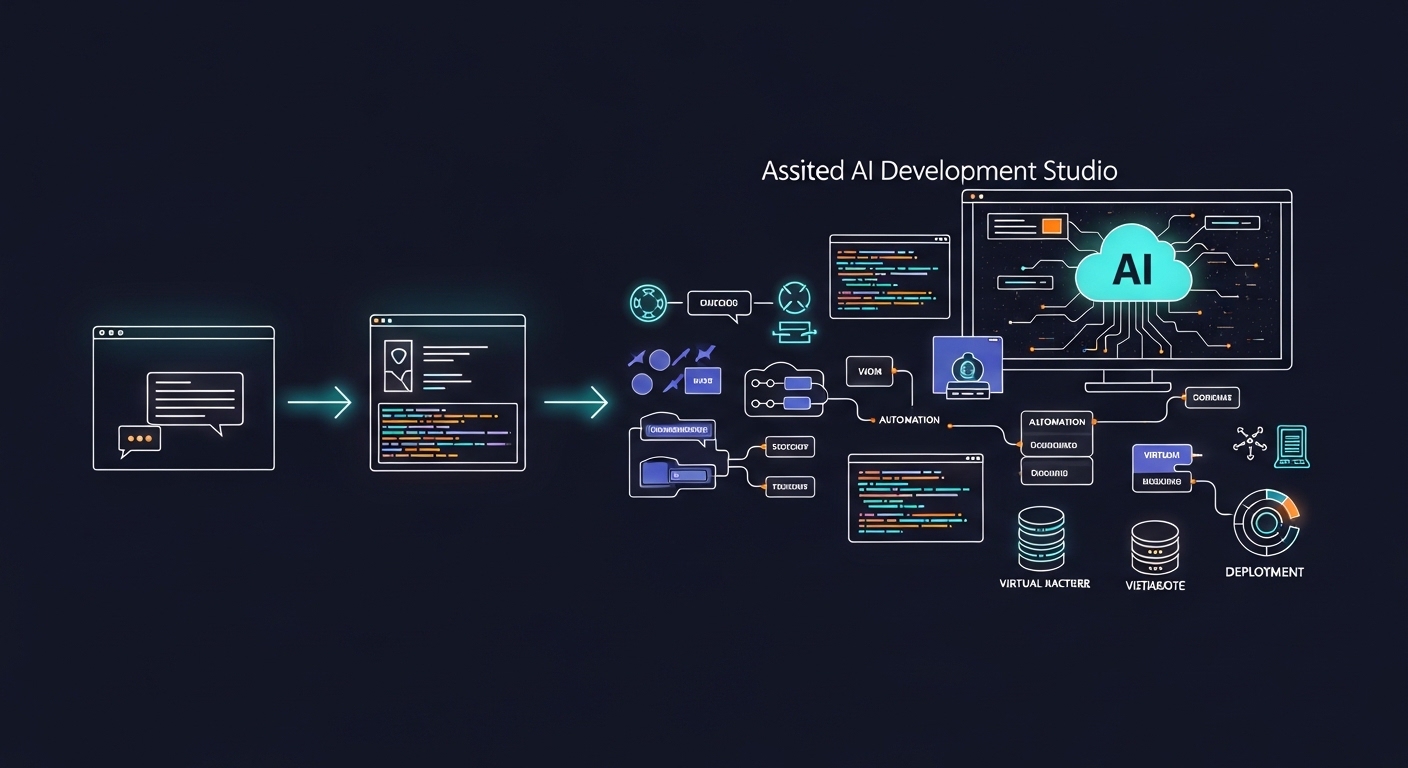Click the teal crossed-circle icon

794,297
